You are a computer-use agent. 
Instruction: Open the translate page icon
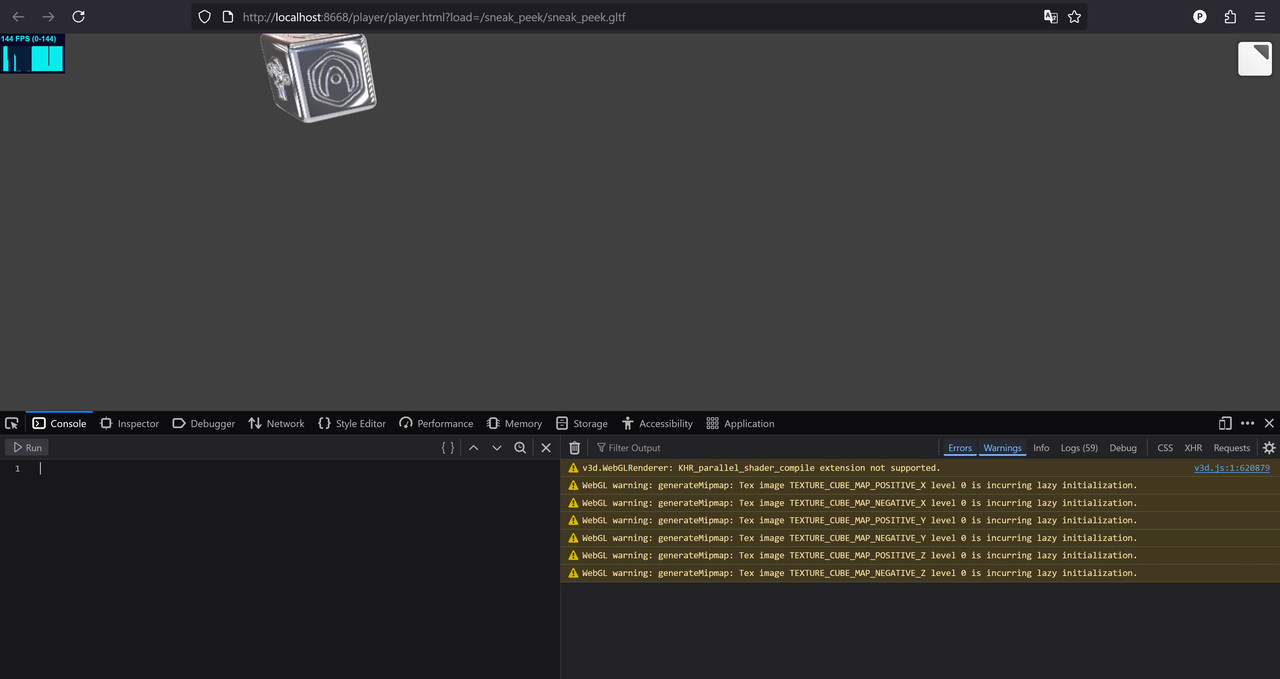[1051, 17]
